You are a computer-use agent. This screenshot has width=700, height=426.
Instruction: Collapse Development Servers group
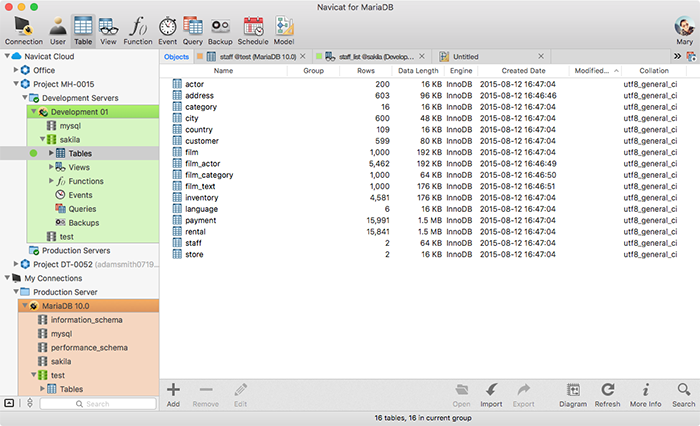tap(25, 97)
